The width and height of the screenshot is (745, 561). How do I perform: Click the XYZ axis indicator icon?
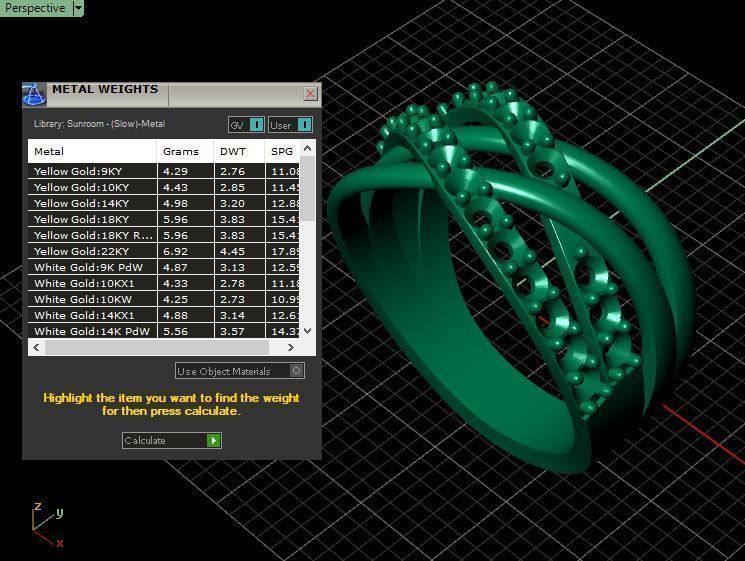tap(47, 524)
